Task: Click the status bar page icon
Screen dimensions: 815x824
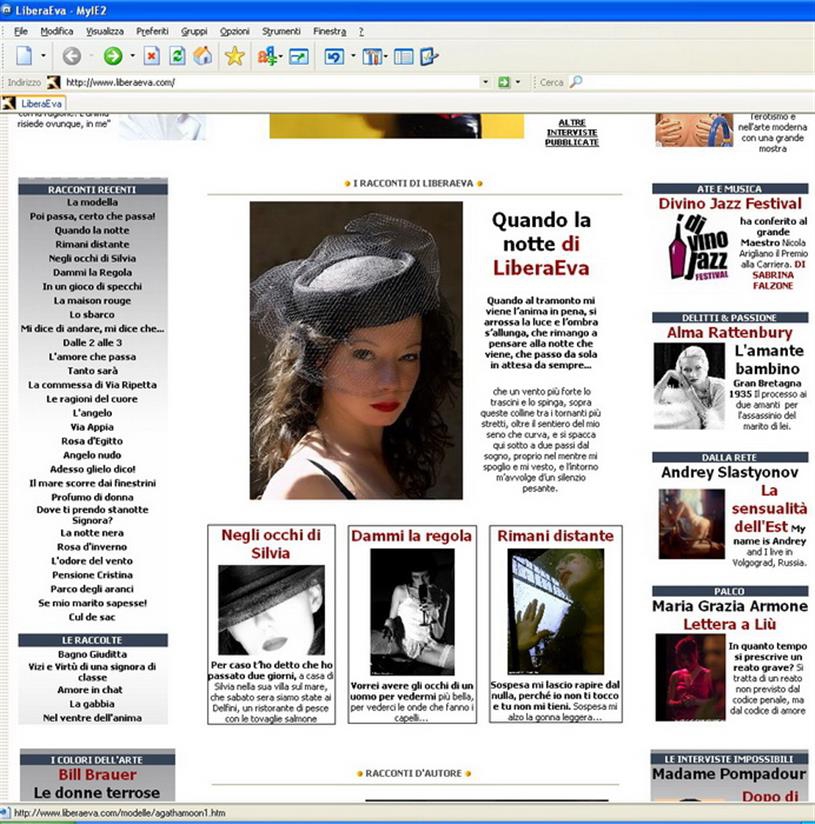Action: click(5, 813)
